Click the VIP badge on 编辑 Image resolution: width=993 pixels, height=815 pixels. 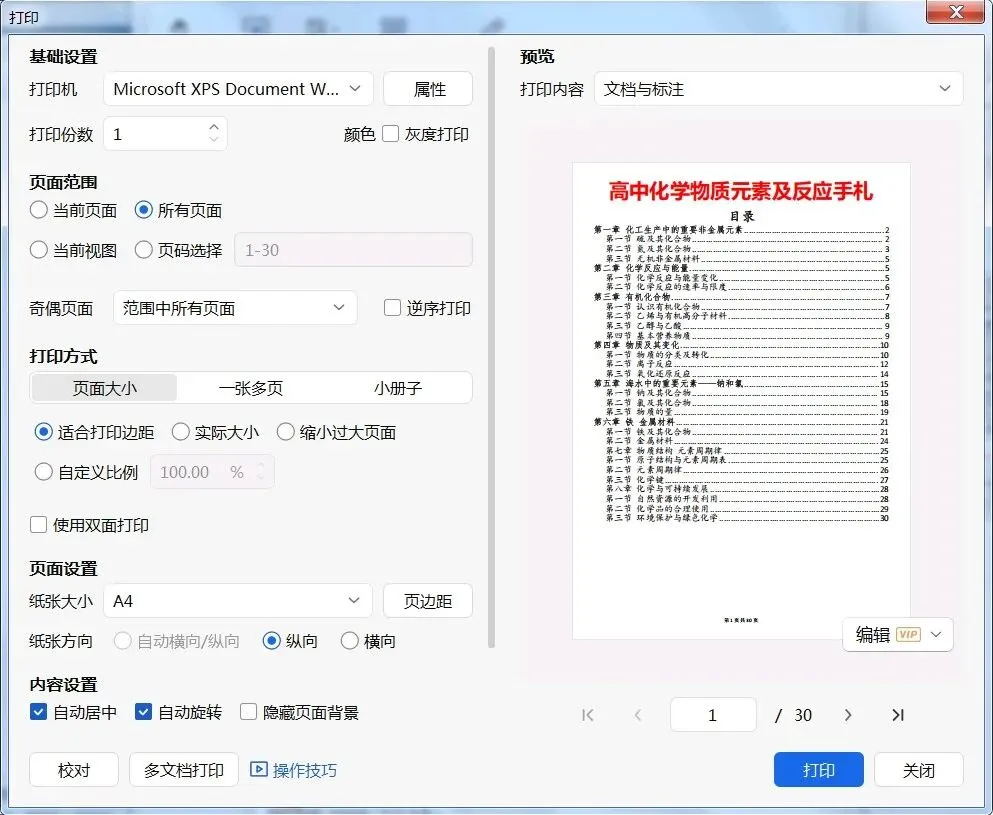tap(908, 635)
